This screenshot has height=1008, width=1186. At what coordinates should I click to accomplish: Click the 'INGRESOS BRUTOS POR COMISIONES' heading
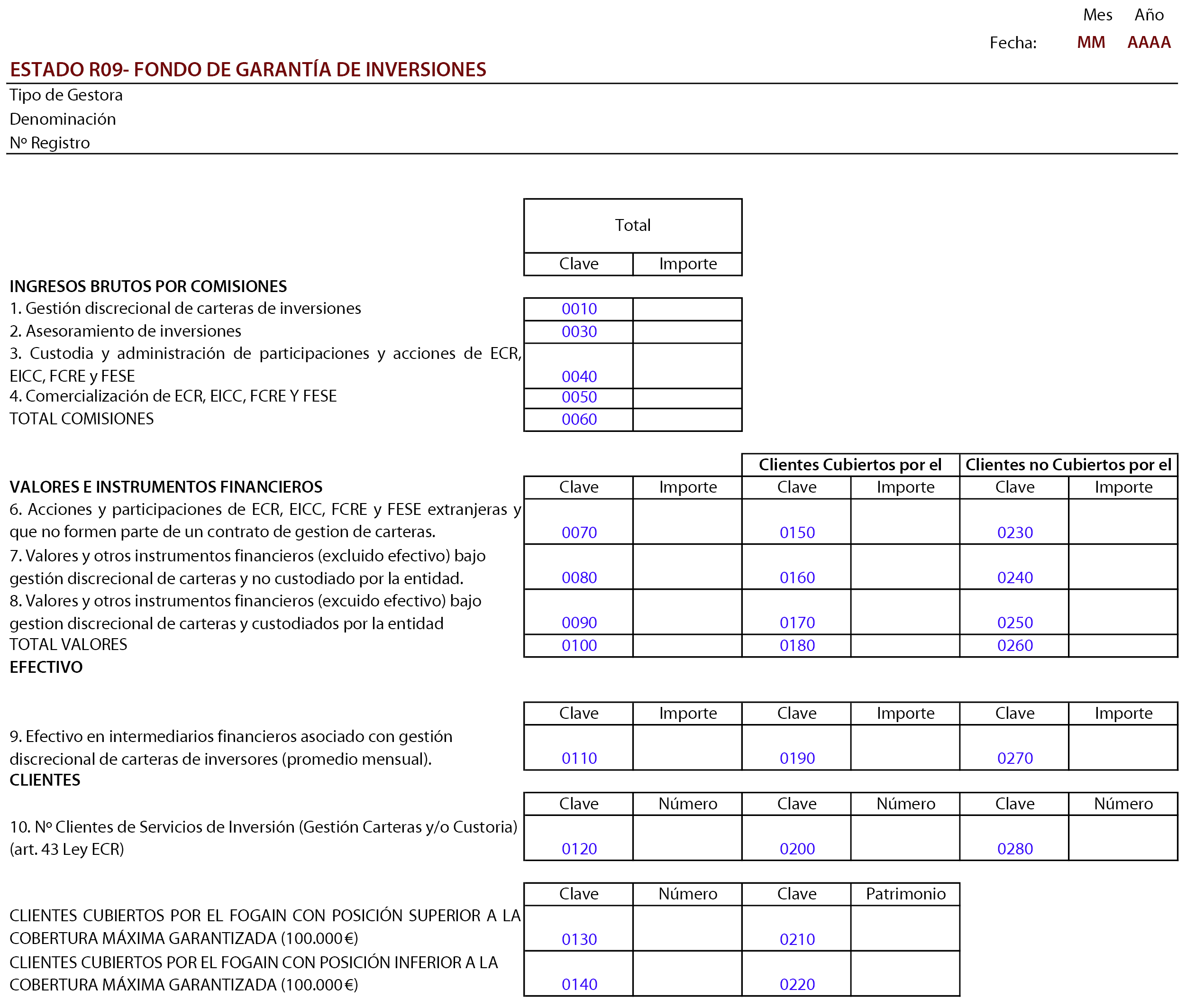(148, 287)
